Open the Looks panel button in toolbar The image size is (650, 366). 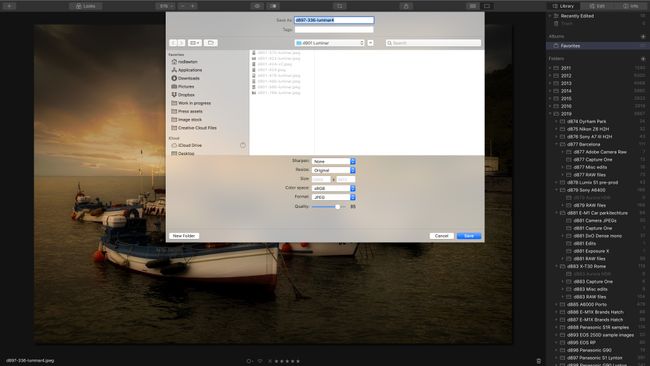[86, 6]
